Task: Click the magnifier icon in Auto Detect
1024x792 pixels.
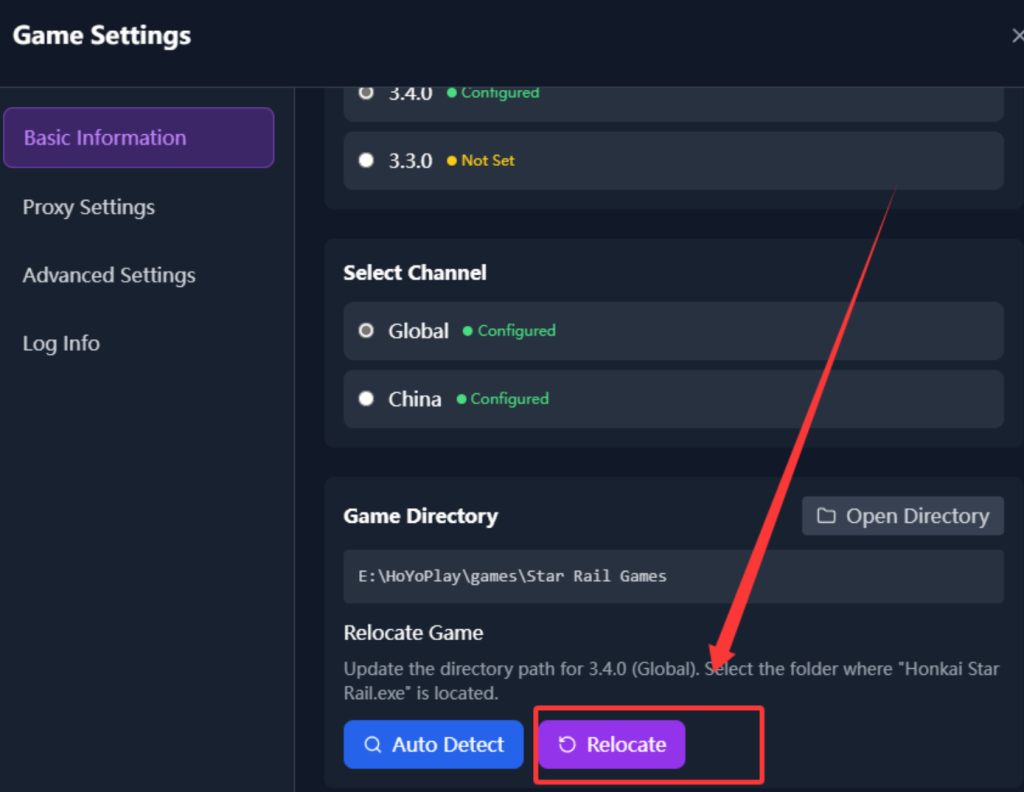Action: tap(373, 745)
